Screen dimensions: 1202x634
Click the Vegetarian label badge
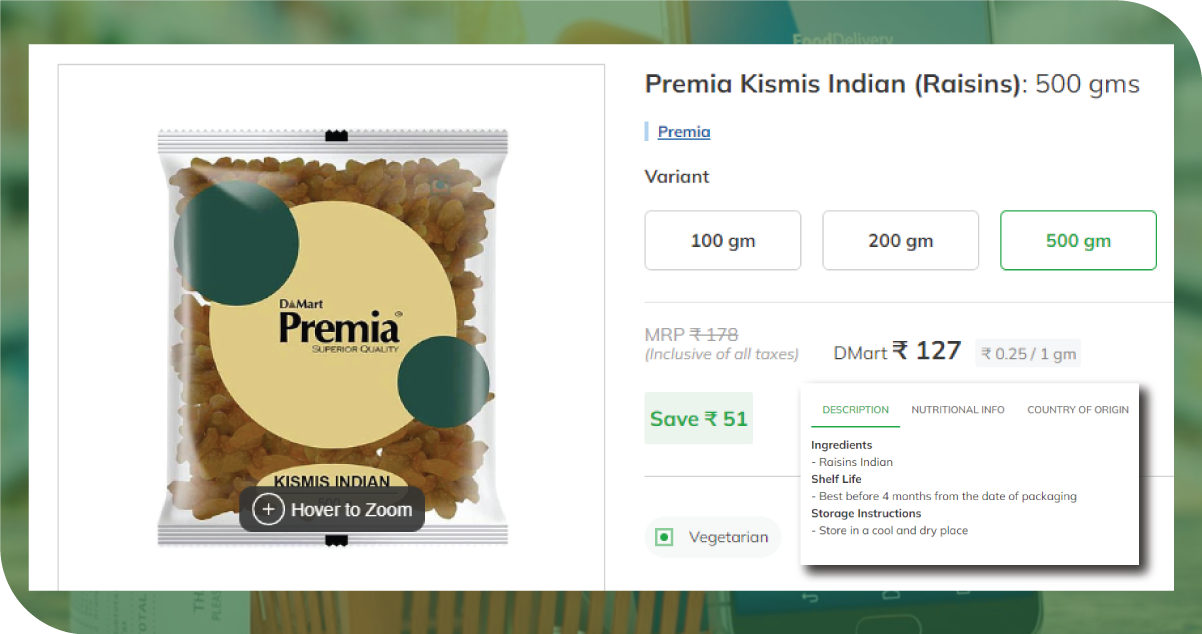coord(712,537)
